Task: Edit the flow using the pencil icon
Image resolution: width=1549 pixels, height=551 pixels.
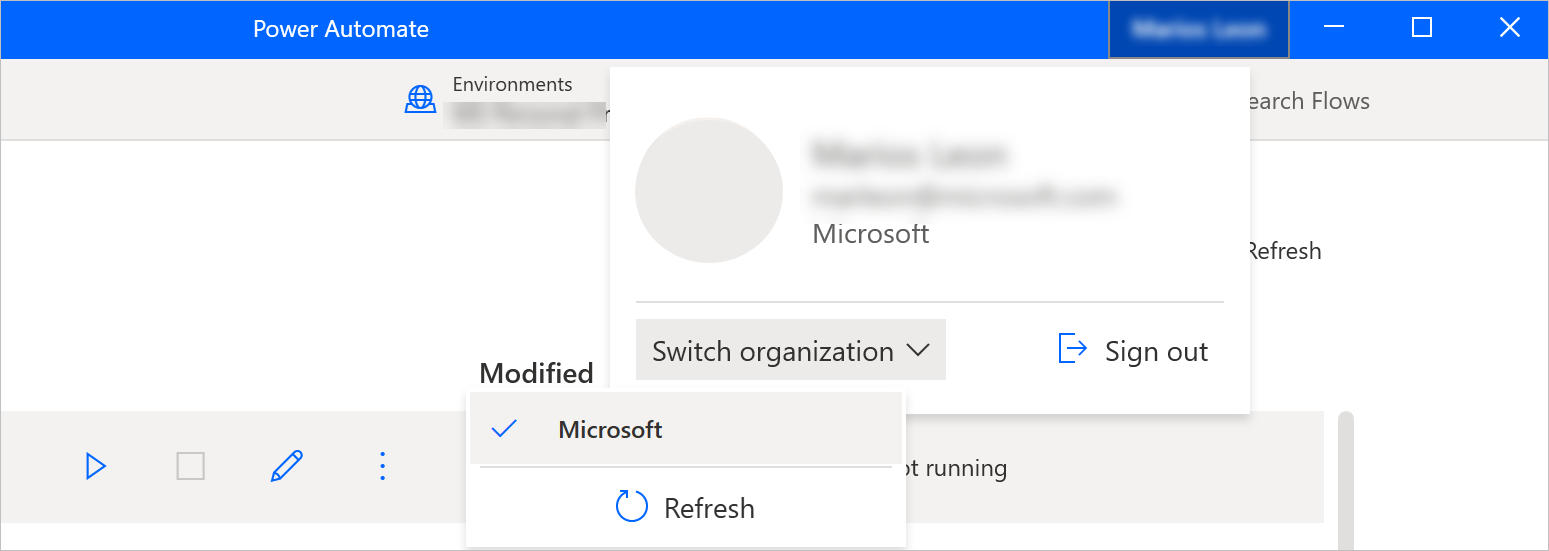Action: click(x=286, y=466)
